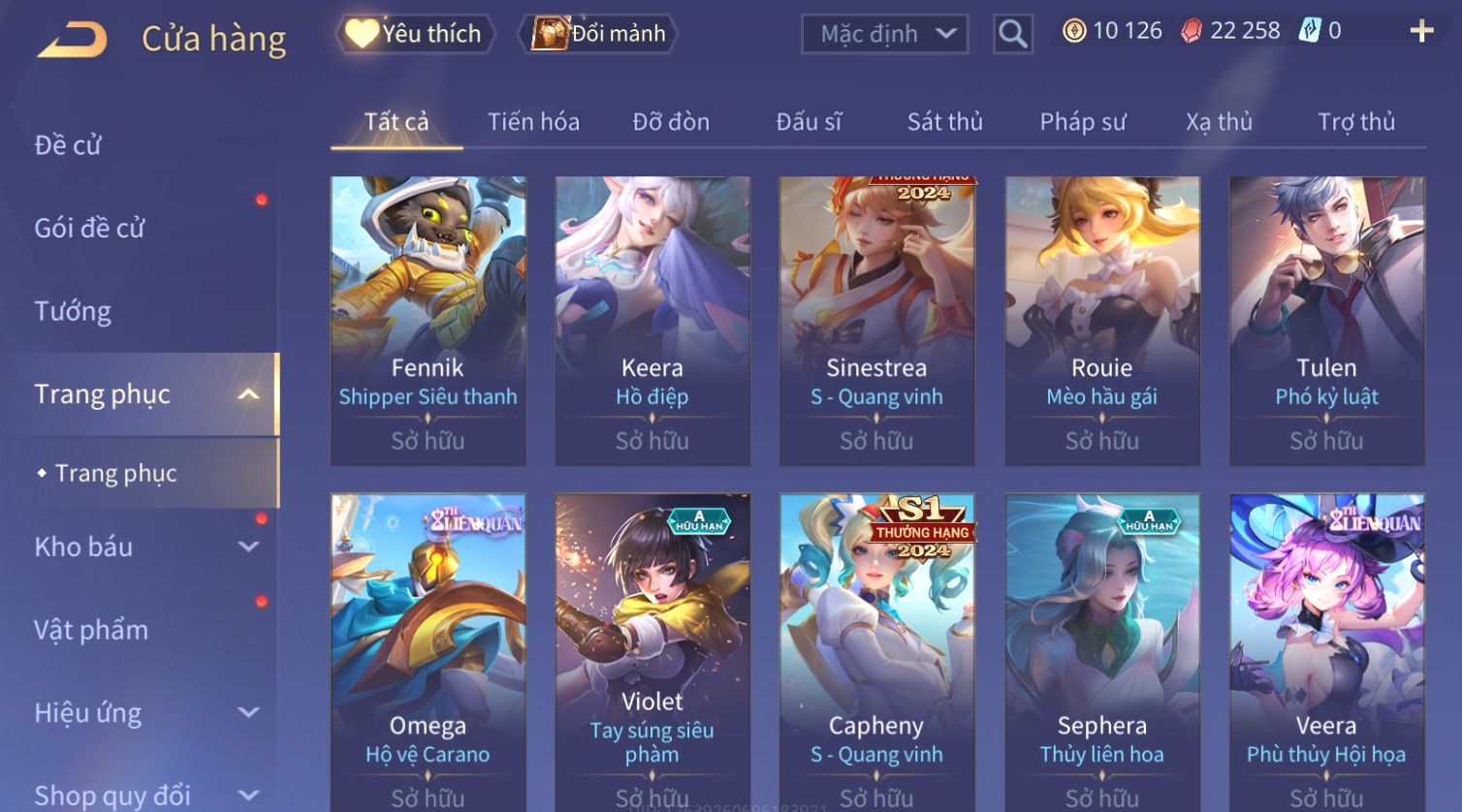Open the Mặc định sort dropdown
Screen dimensions: 1462x812
click(884, 34)
